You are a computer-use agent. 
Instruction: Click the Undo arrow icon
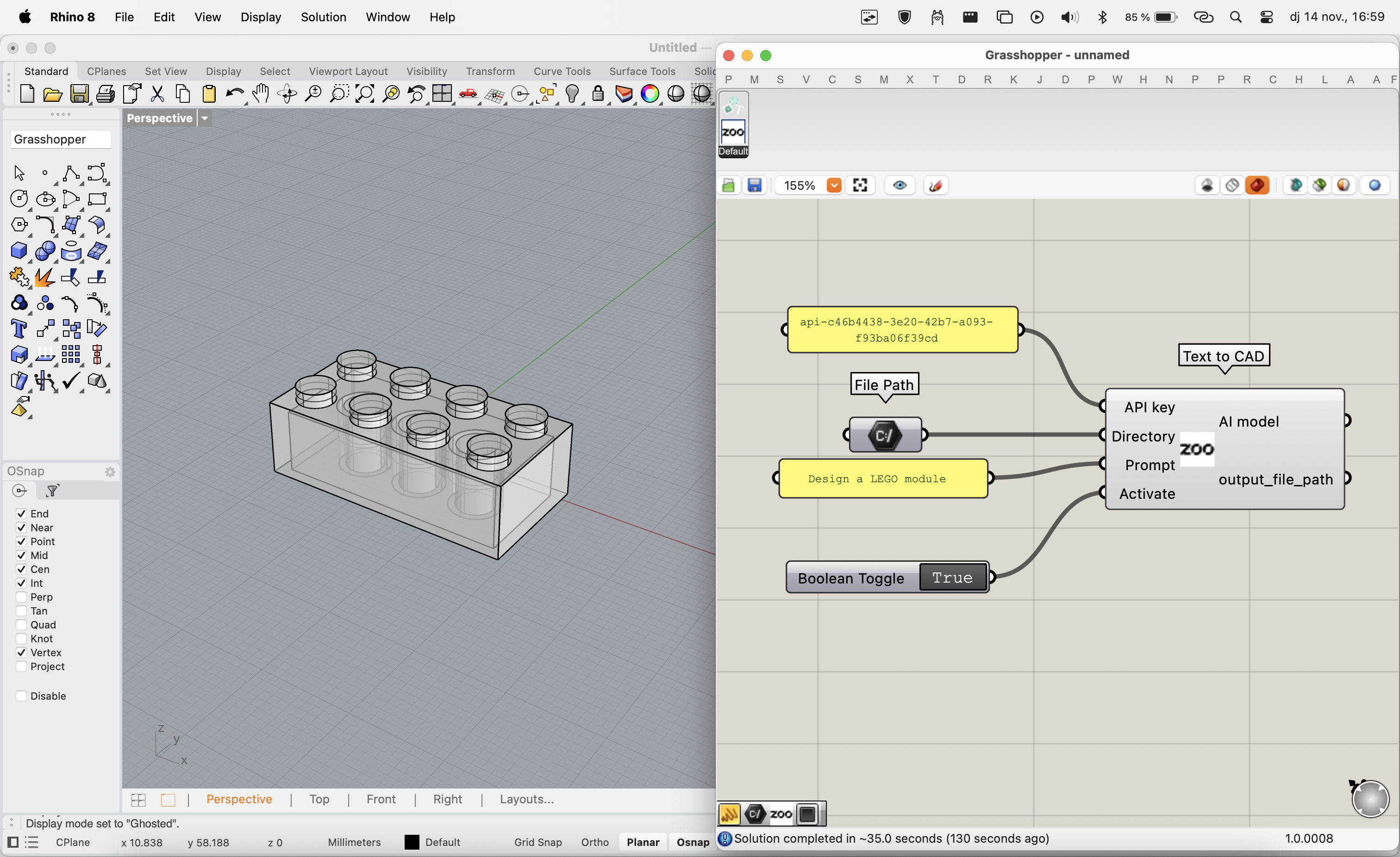coord(234,94)
